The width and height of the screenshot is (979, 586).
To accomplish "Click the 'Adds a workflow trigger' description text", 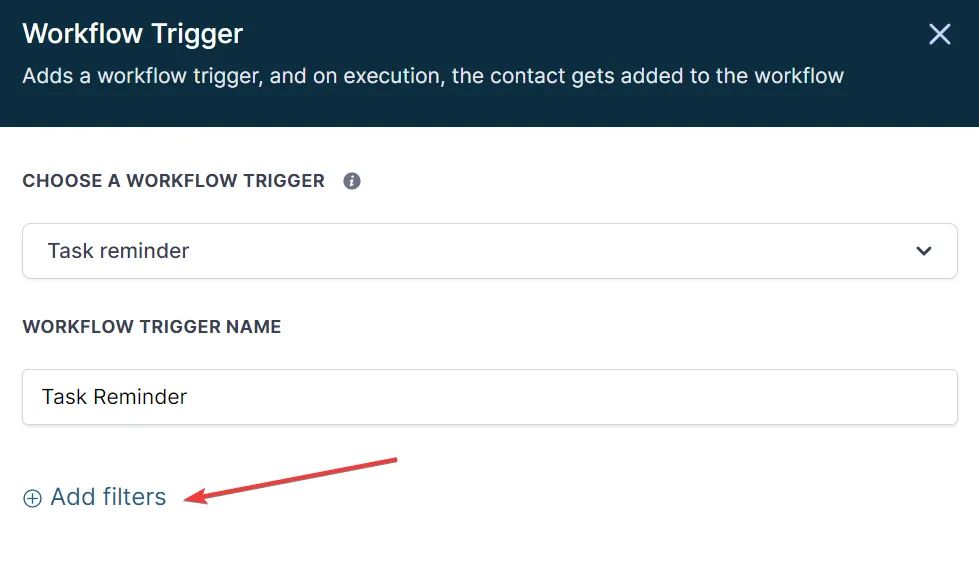I will tap(433, 76).
